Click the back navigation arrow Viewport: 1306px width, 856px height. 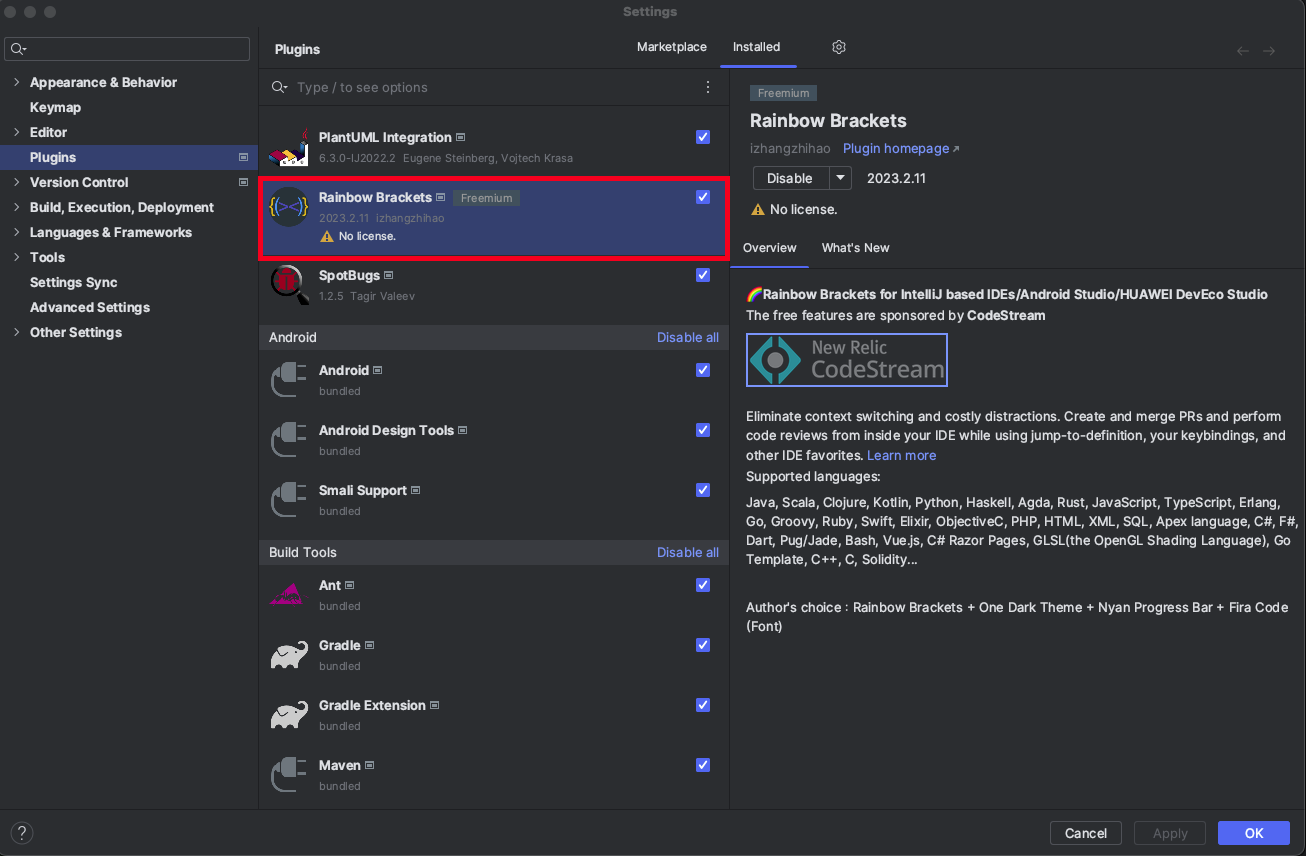pos(1243,50)
